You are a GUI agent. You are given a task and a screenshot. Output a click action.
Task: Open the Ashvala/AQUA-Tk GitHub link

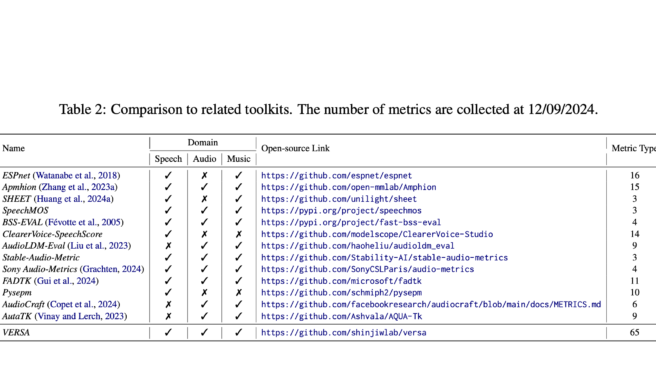tap(341, 316)
